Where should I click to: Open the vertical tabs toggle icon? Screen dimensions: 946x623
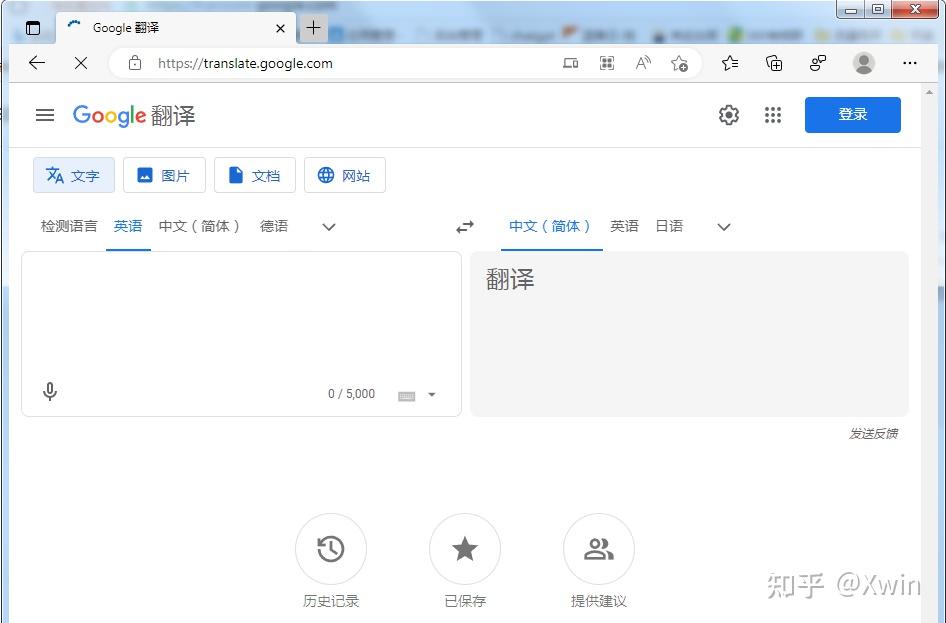[33, 28]
